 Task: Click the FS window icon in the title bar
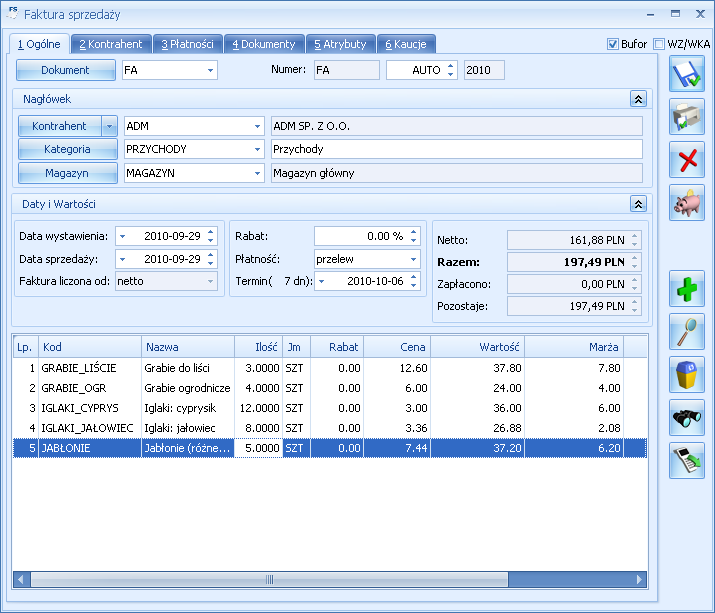pos(13,13)
